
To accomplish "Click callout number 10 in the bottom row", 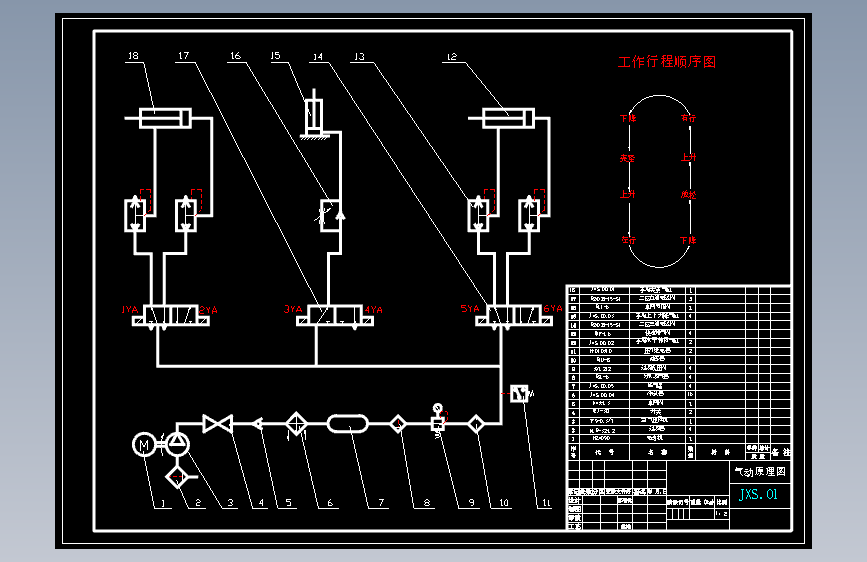I will (x=504, y=503).
